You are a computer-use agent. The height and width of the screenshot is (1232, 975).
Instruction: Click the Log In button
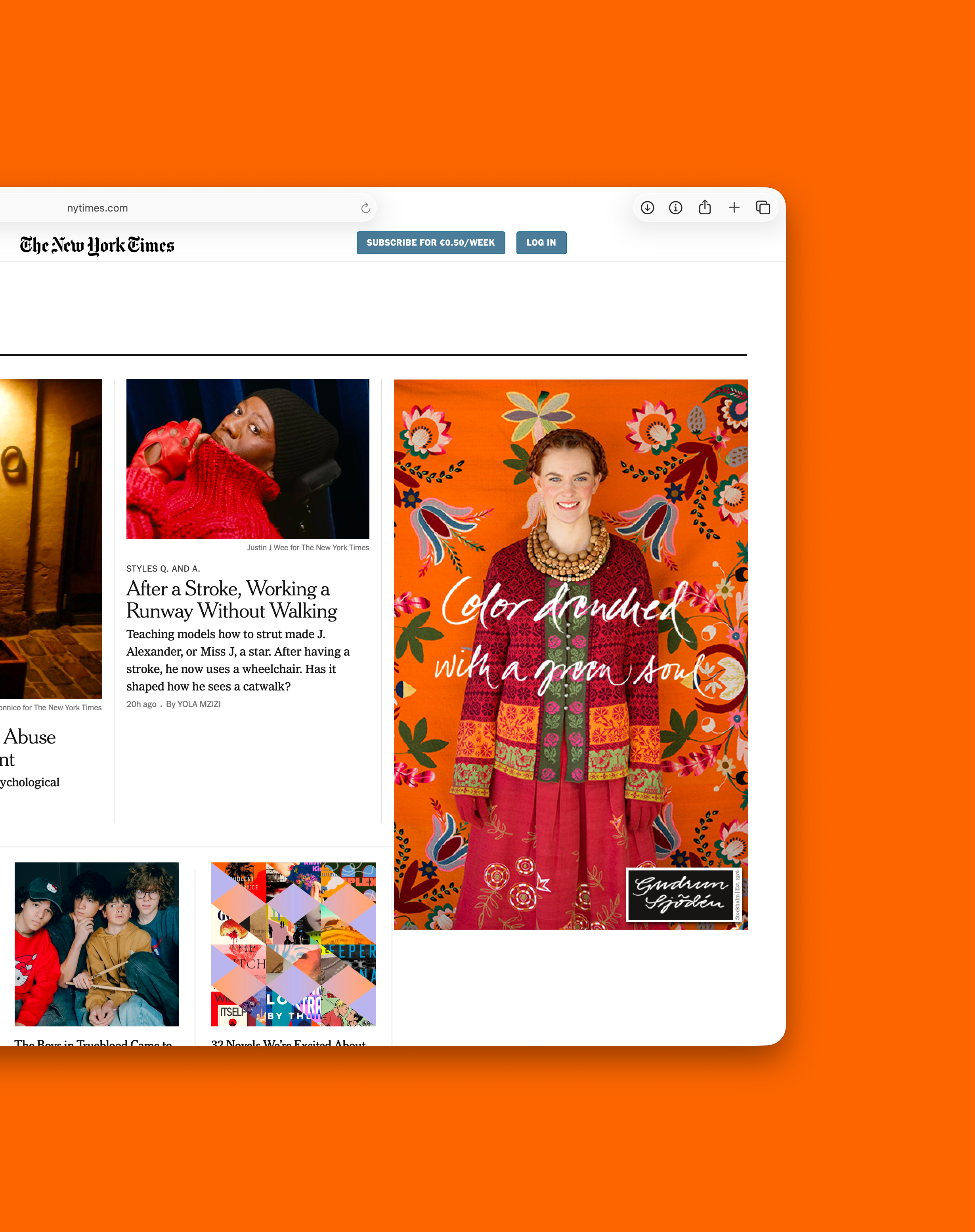(x=541, y=242)
